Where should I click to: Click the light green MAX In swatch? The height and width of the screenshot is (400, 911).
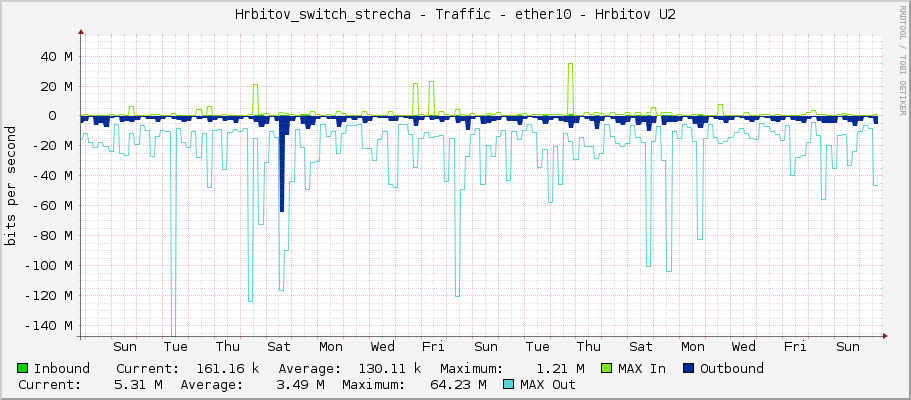(607, 368)
